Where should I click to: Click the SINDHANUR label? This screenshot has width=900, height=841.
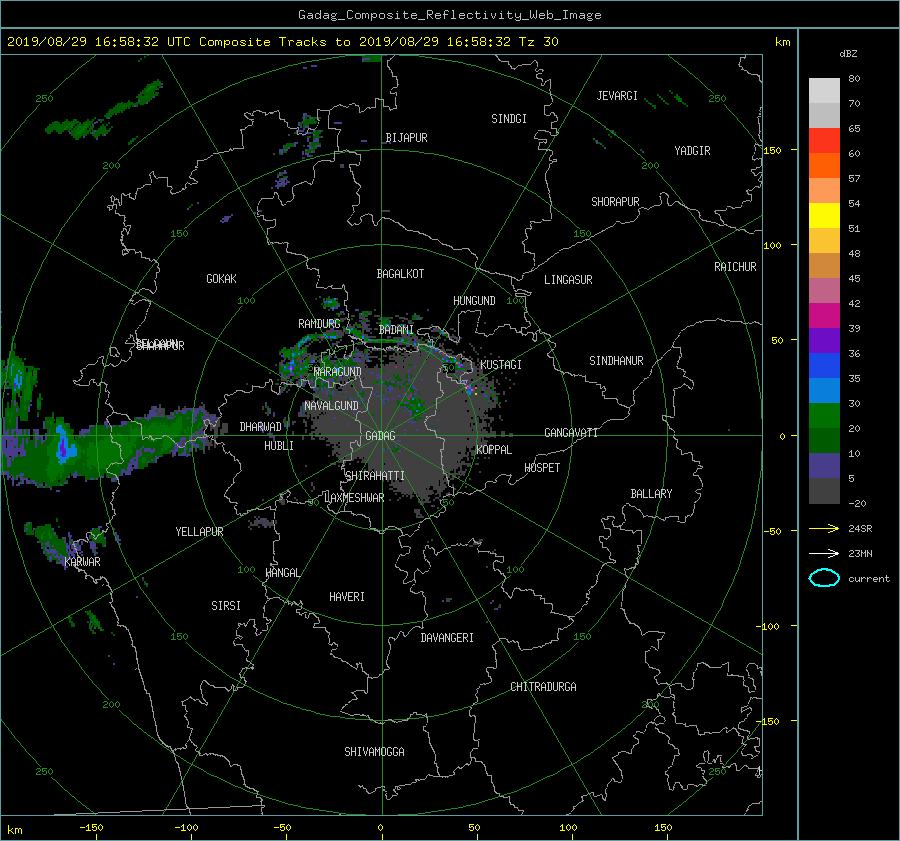point(616,361)
